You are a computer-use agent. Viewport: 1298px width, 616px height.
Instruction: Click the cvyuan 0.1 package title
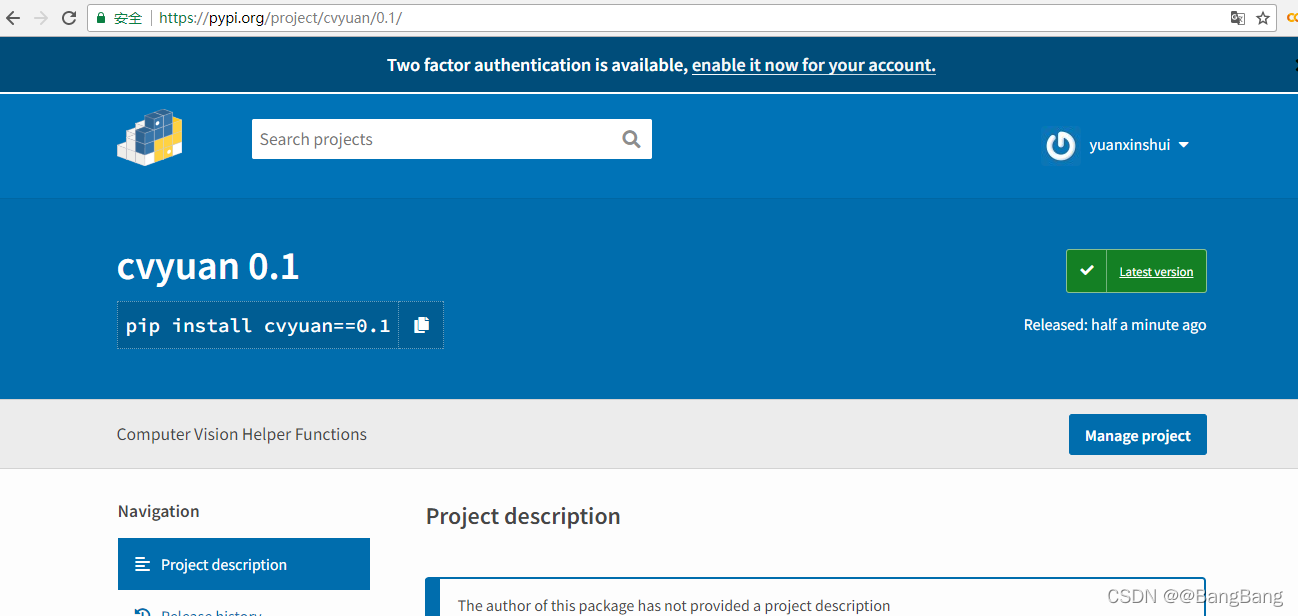pyautogui.click(x=208, y=267)
